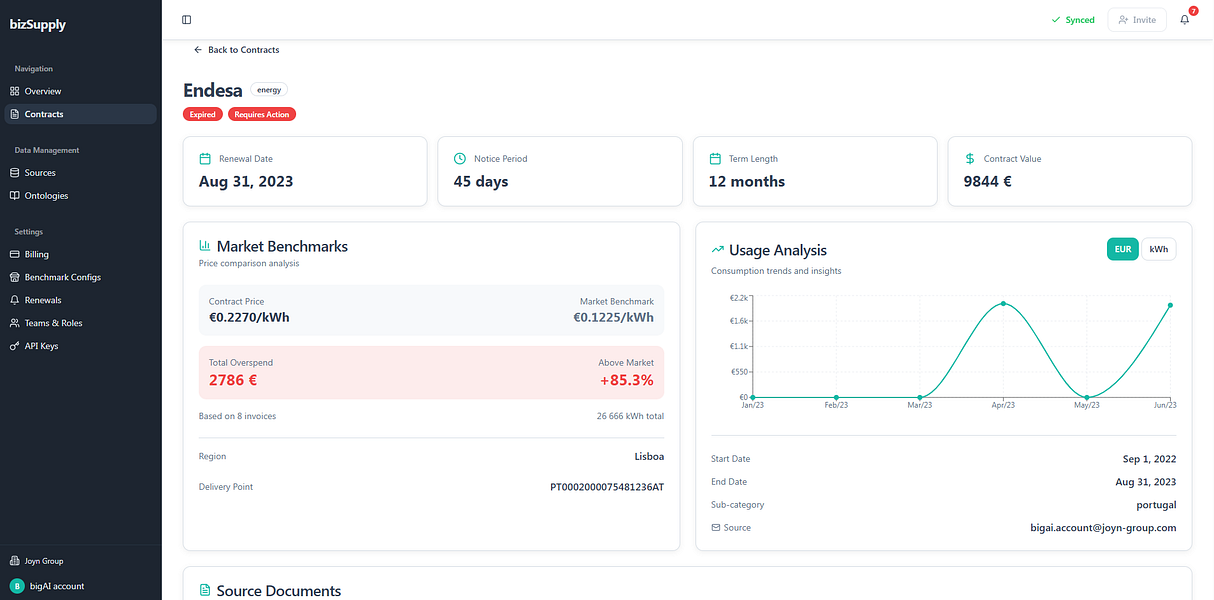1214x600 pixels.
Task: Click the Requires Action badge
Action: [x=262, y=115]
